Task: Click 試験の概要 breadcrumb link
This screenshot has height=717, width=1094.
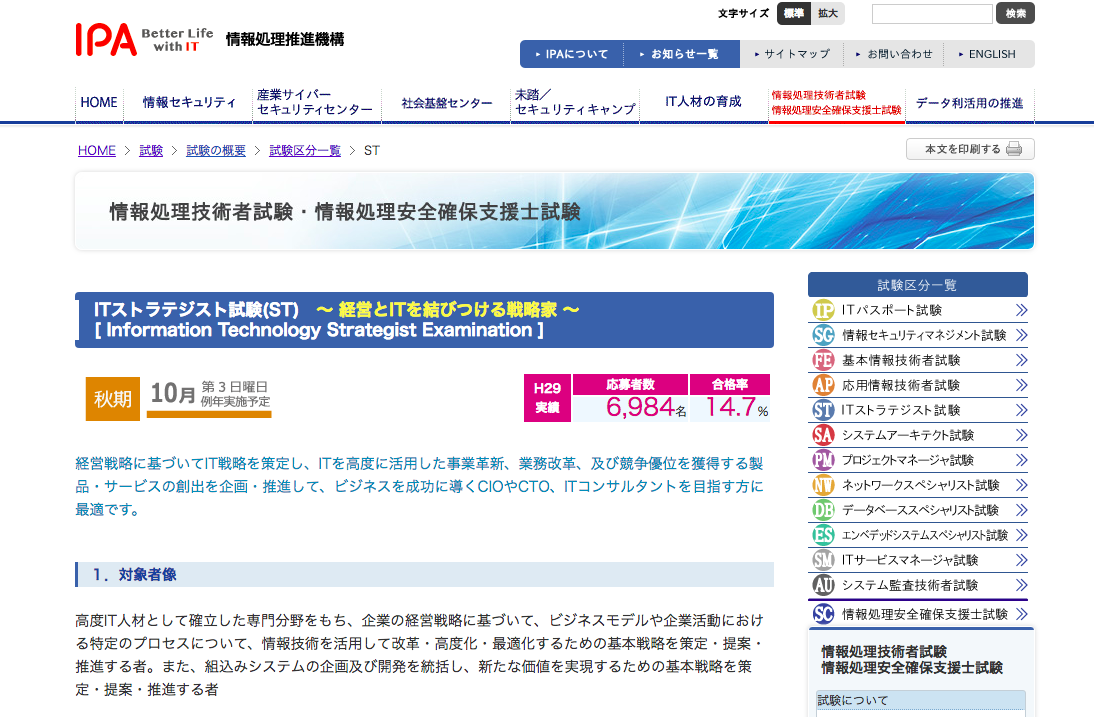Action: [216, 151]
